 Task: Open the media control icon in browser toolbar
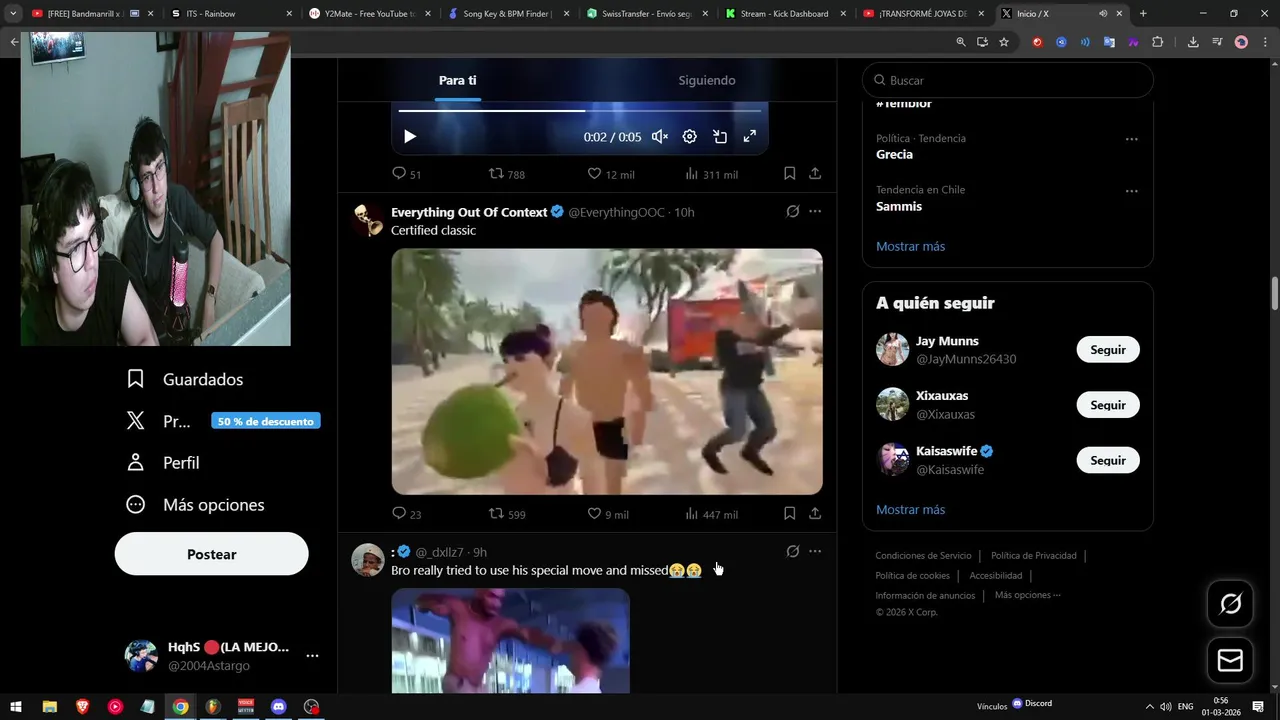pyautogui.click(x=1217, y=42)
